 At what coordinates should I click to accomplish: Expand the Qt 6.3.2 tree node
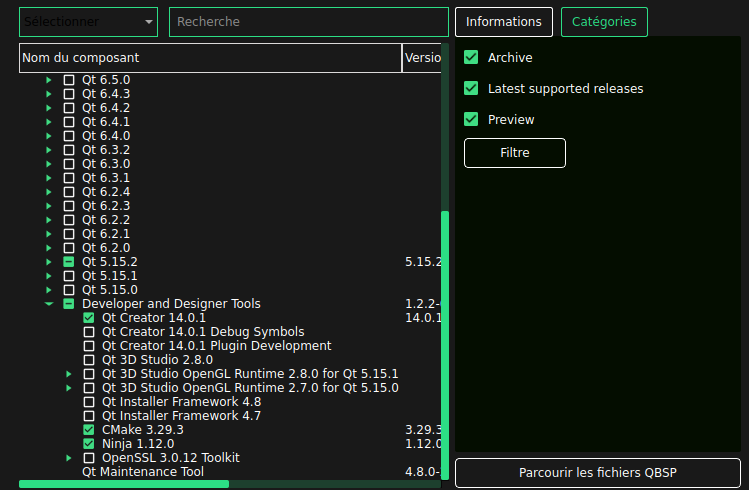pos(49,150)
